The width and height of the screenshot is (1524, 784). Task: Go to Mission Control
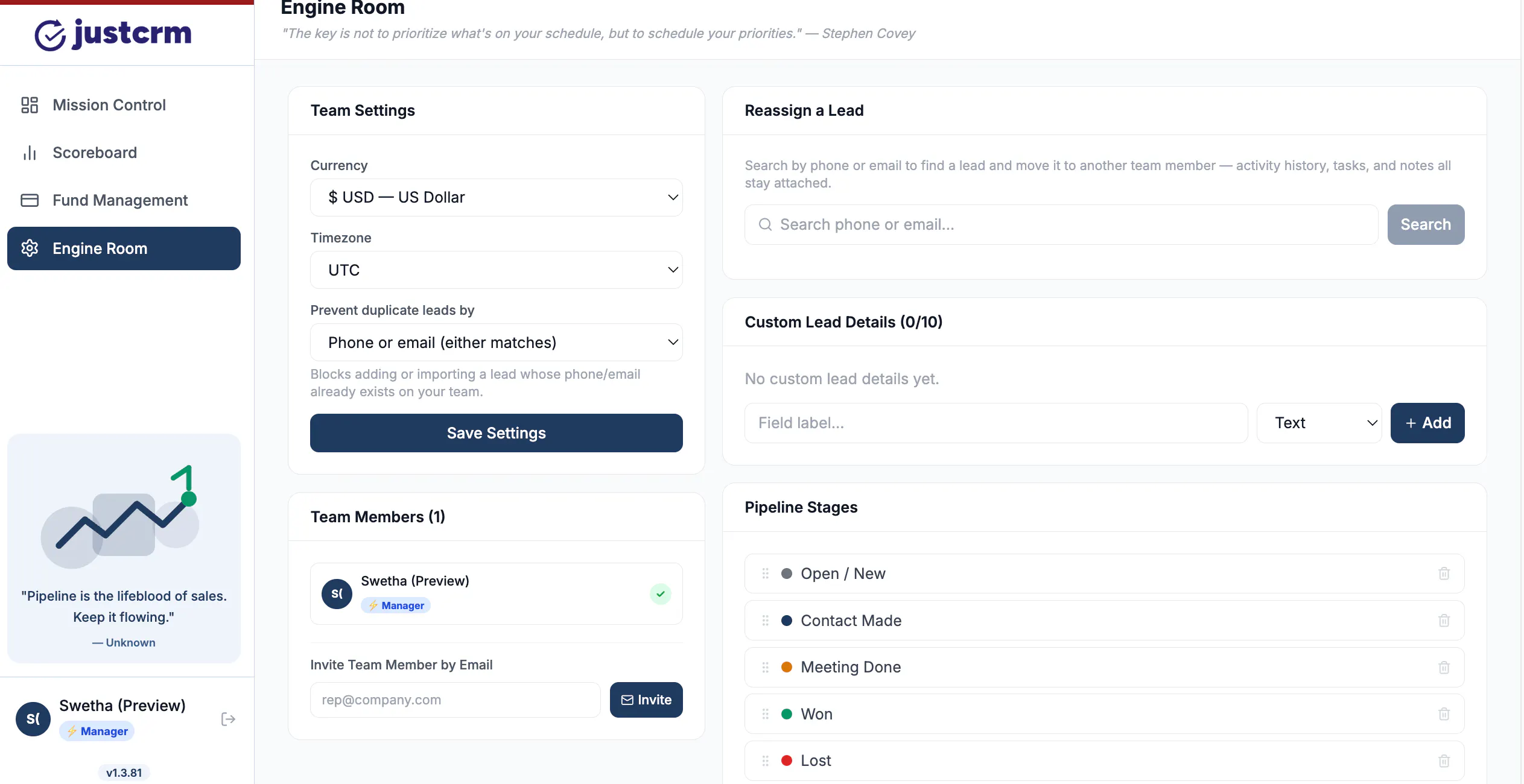pyautogui.click(x=124, y=105)
